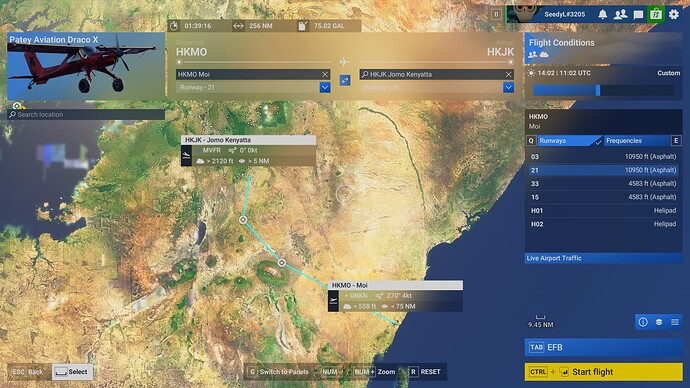The height and width of the screenshot is (388, 690).
Task: Open the friends/multiplayer icon
Action: click(620, 15)
